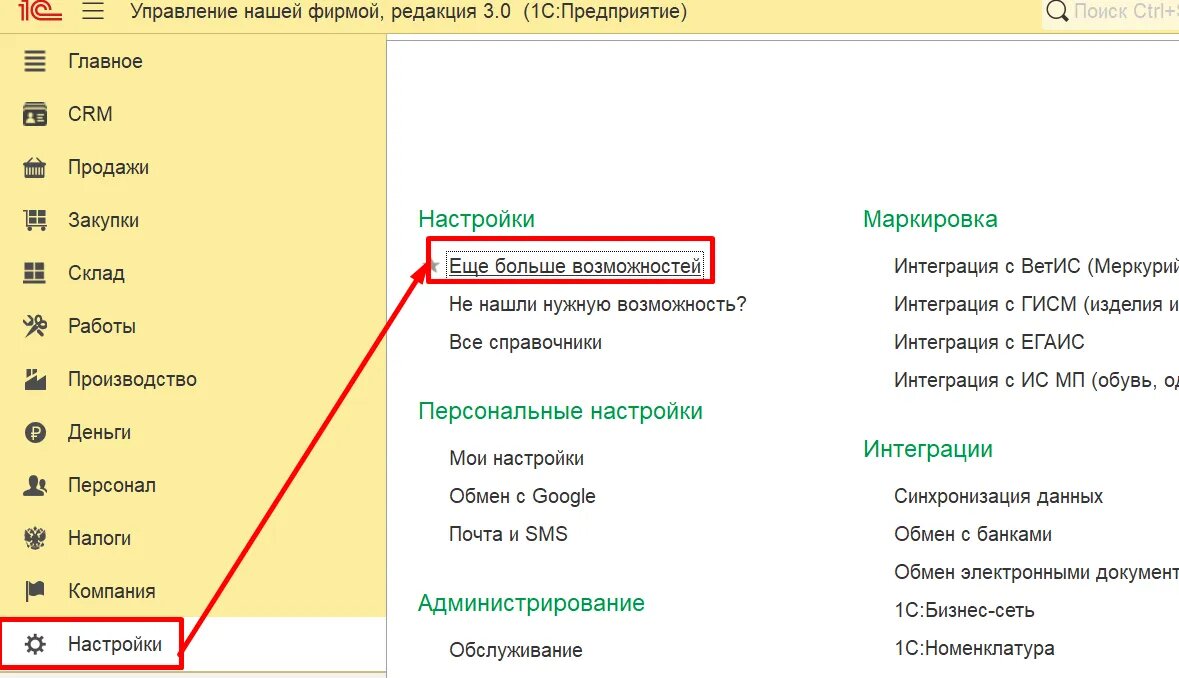1179x678 pixels.
Task: Click the Склад boxes icon
Action: point(35,273)
